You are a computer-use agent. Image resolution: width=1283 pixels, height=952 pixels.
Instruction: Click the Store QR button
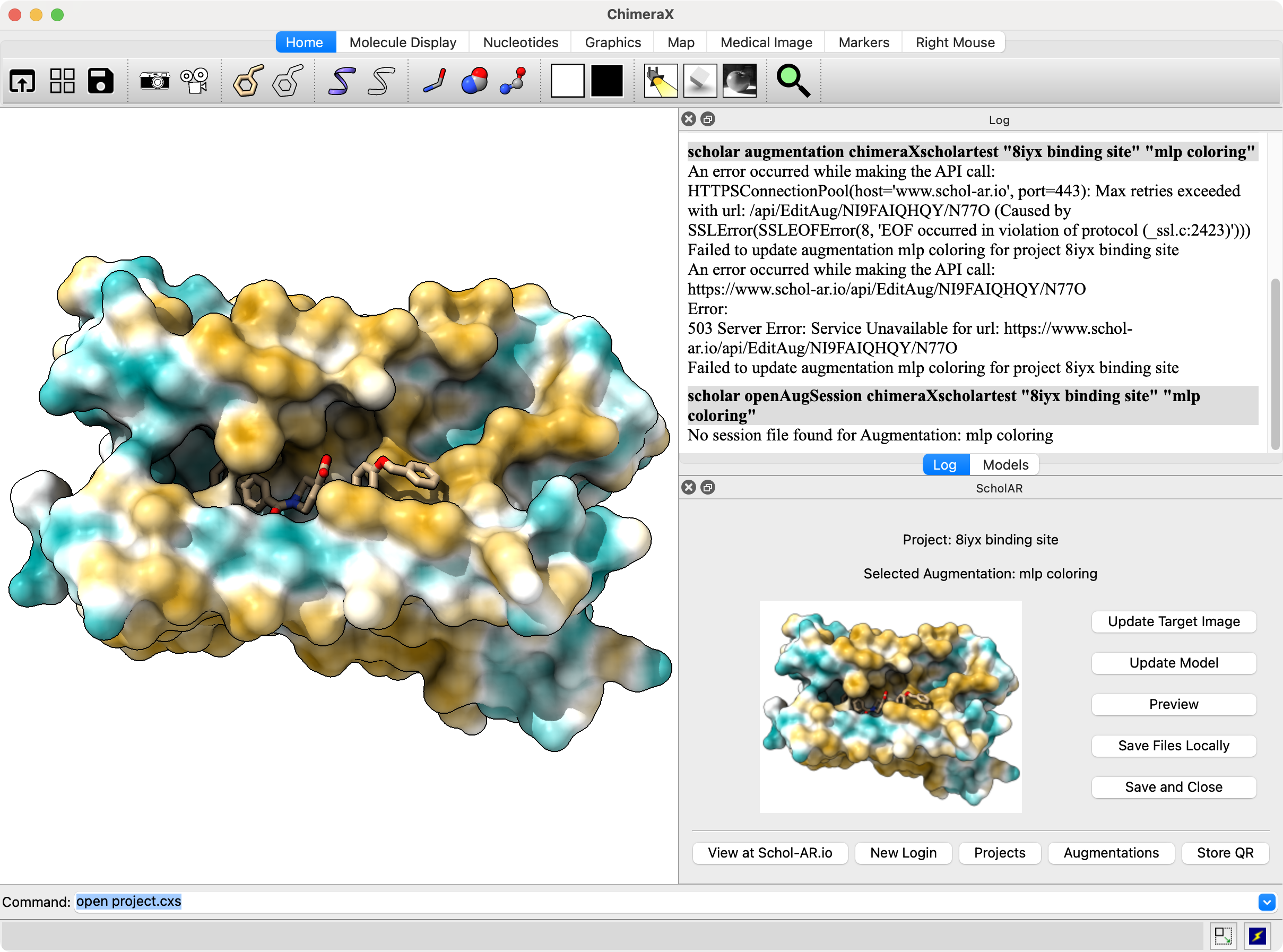1225,853
